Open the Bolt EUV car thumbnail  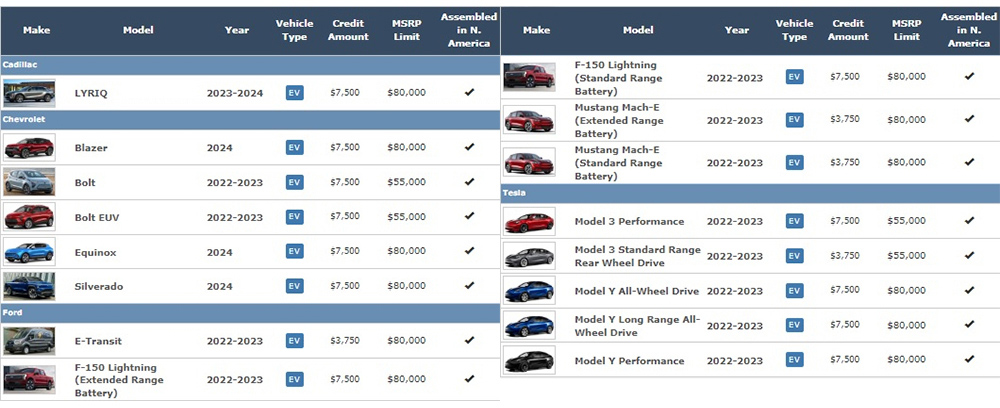click(29, 217)
